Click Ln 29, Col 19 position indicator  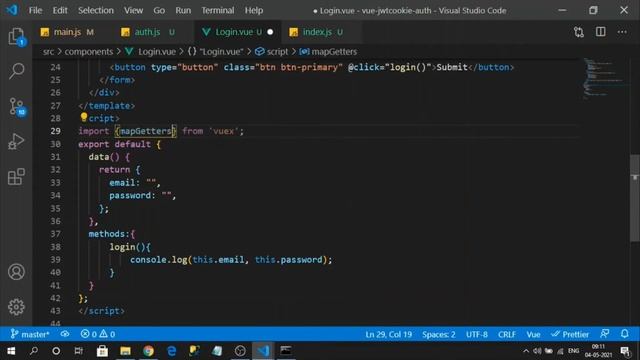pyautogui.click(x=388, y=334)
